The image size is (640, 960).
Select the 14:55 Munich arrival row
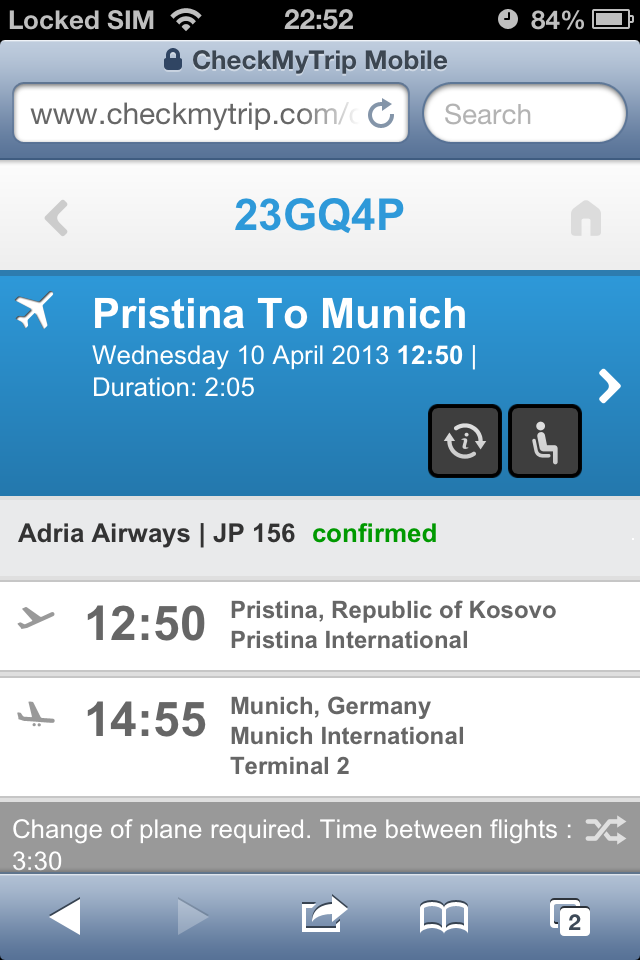click(x=320, y=737)
